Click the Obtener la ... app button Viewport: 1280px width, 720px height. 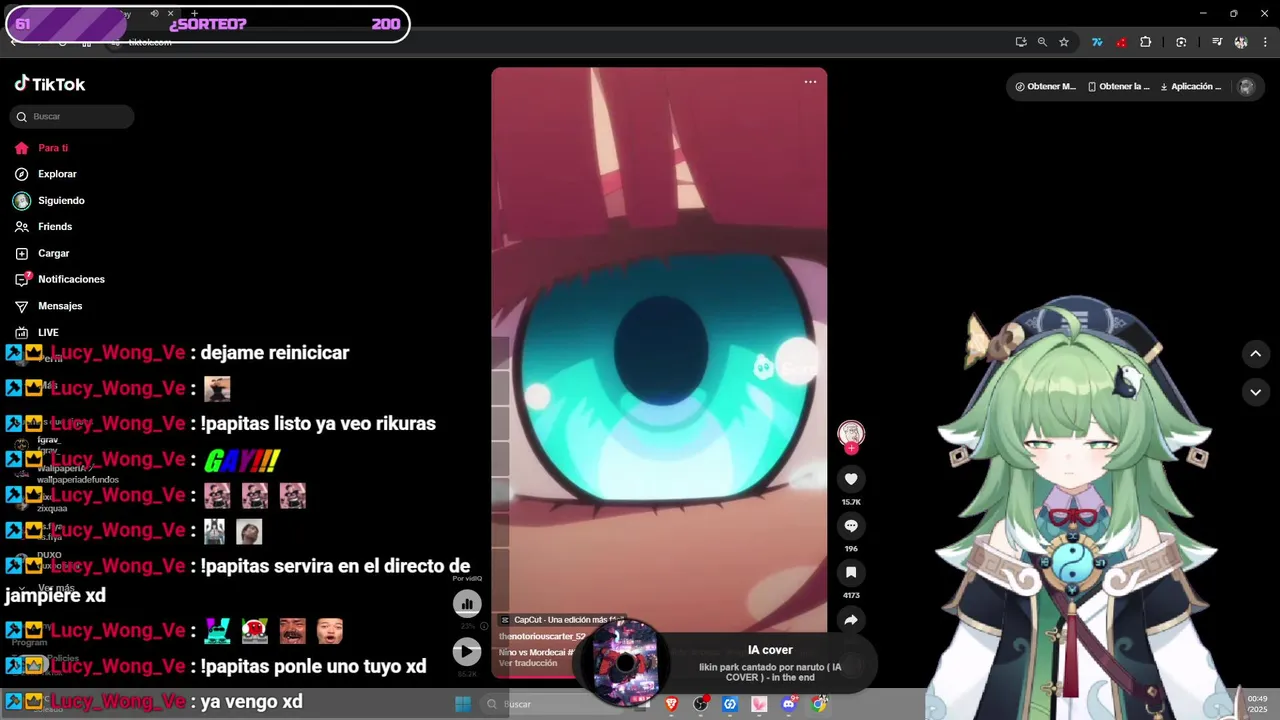1118,87
